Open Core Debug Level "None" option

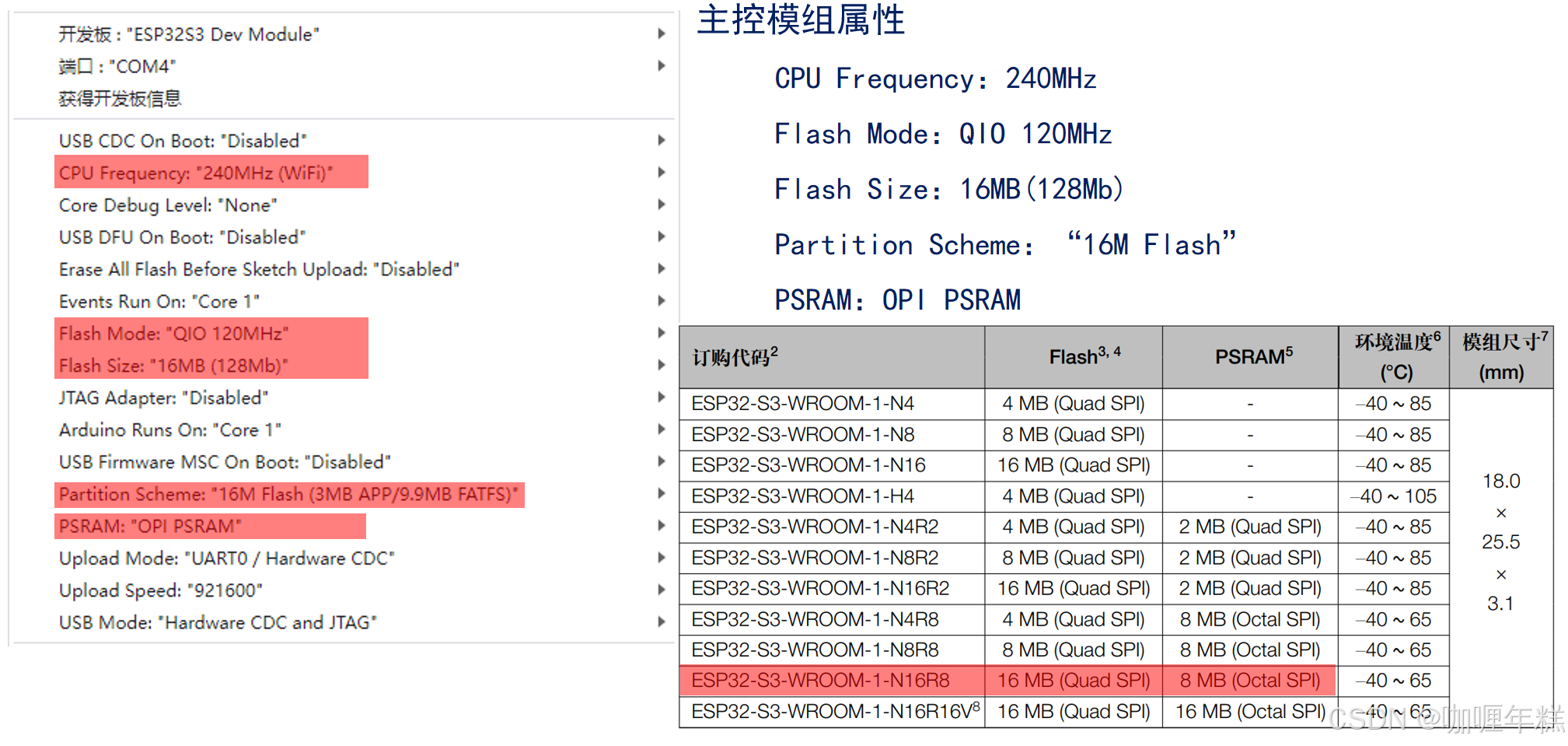[x=342, y=205]
